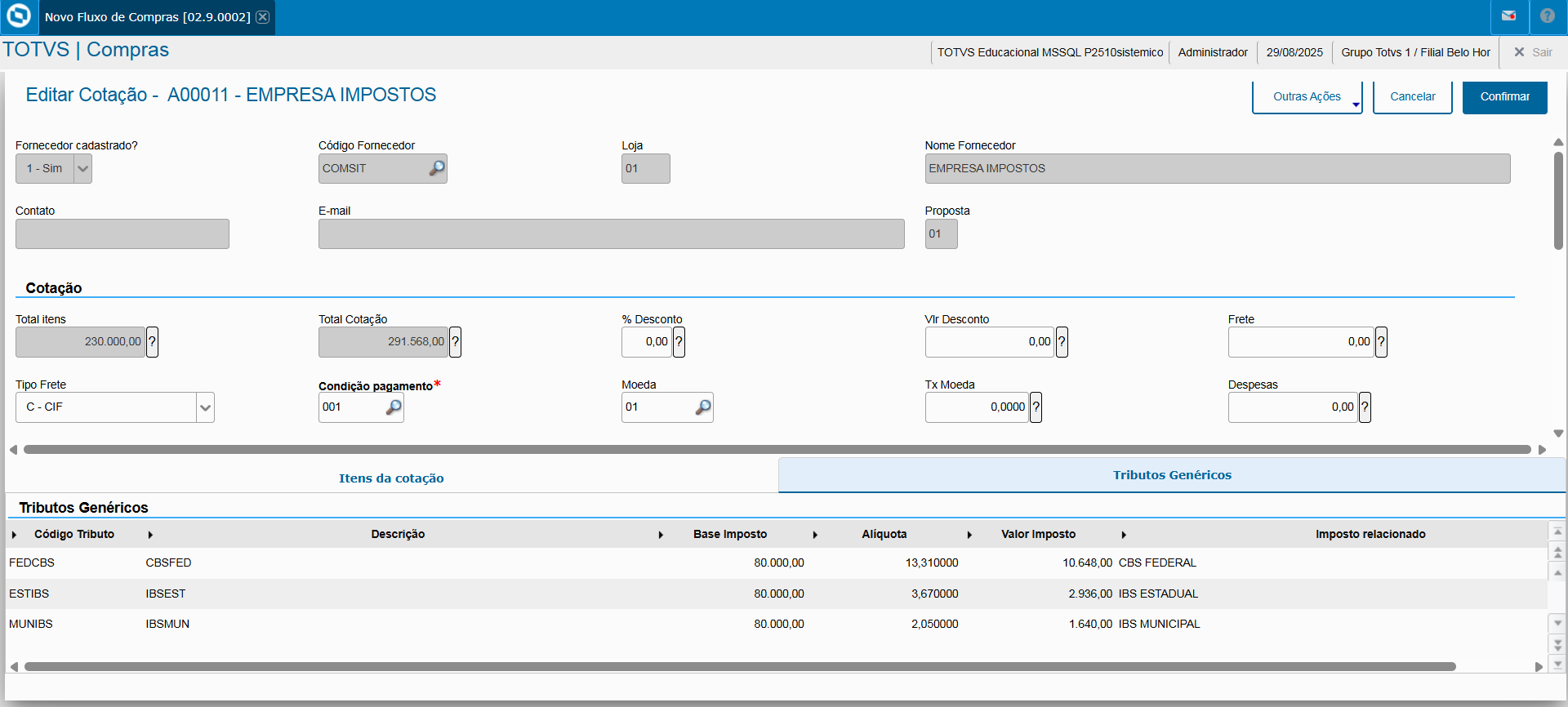Click the Administrador user label
Screen dimensions: 1568x707
(x=1213, y=52)
